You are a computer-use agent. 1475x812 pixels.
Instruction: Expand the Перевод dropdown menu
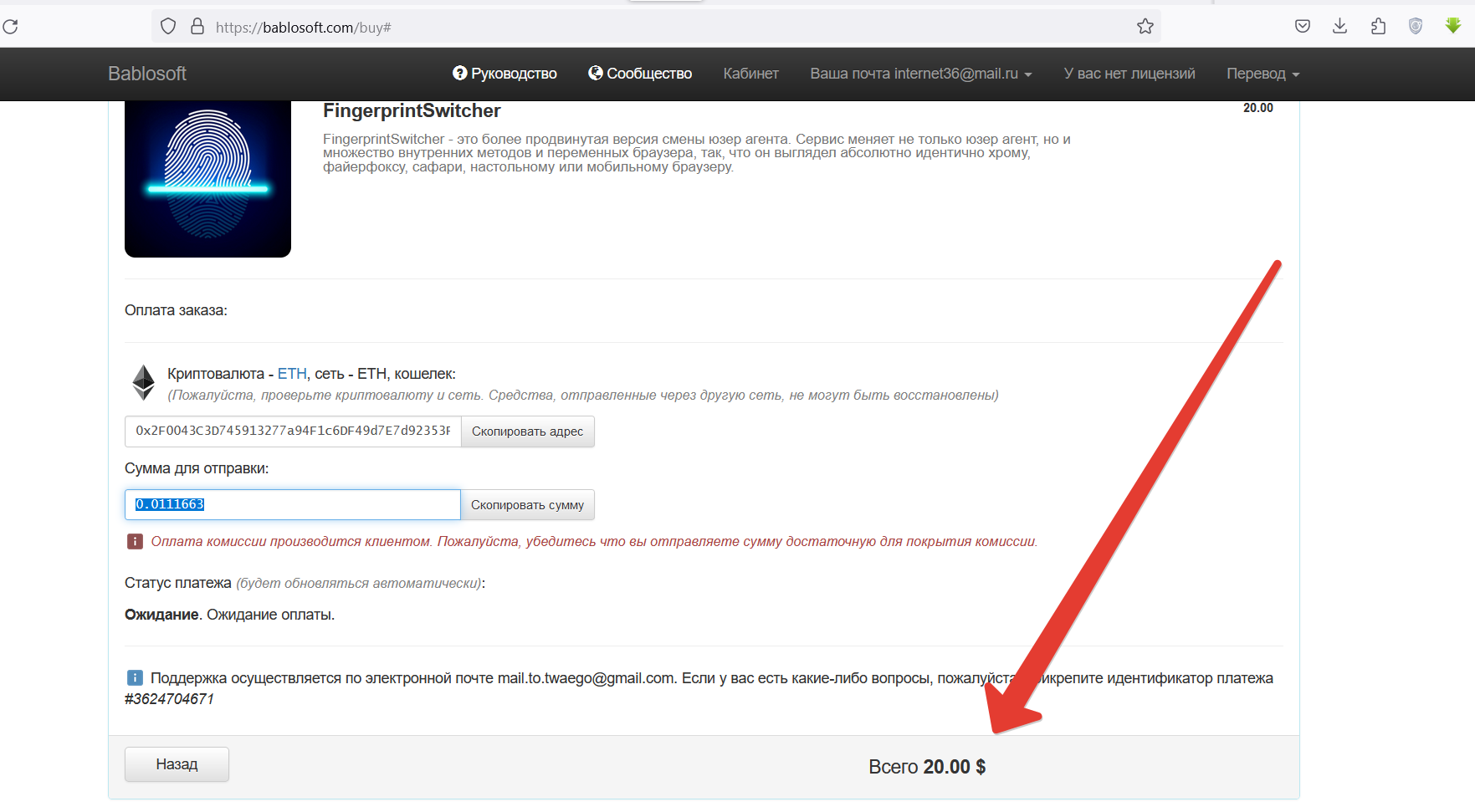[x=1262, y=74]
